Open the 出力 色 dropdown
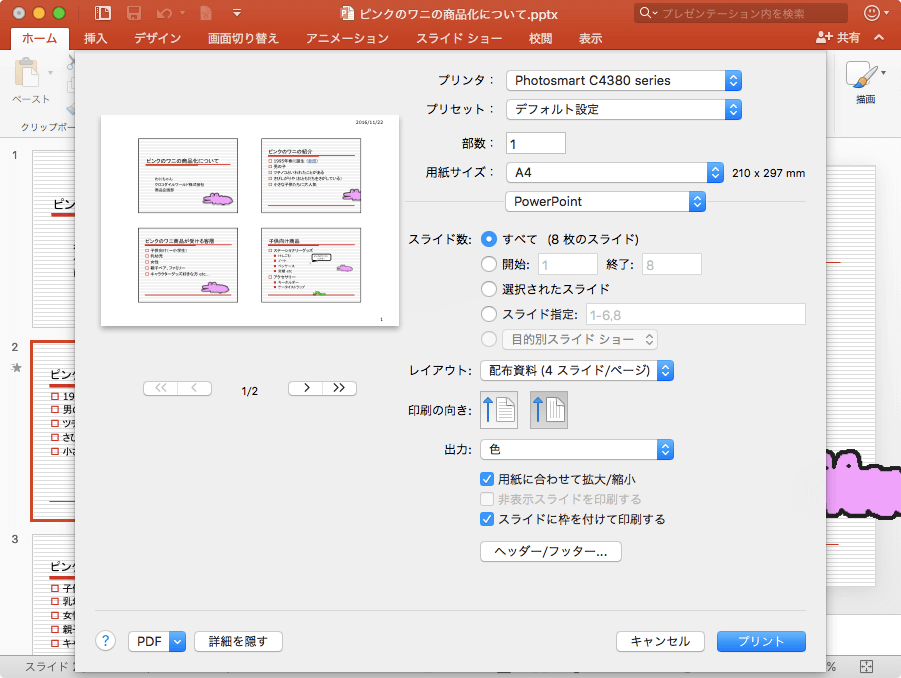The width and height of the screenshot is (901, 678). 577,449
